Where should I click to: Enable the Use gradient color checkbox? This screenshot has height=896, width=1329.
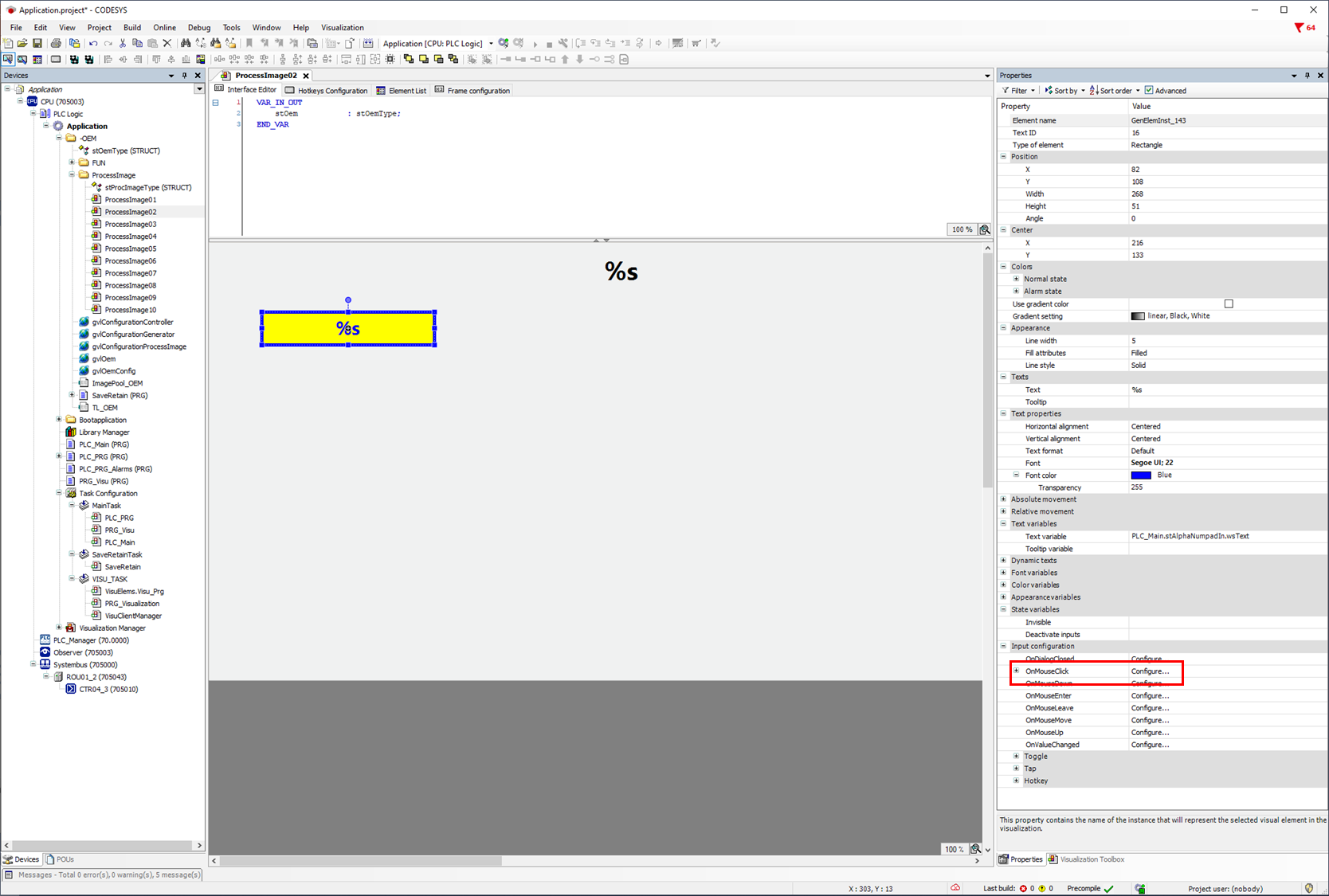[1229, 303]
